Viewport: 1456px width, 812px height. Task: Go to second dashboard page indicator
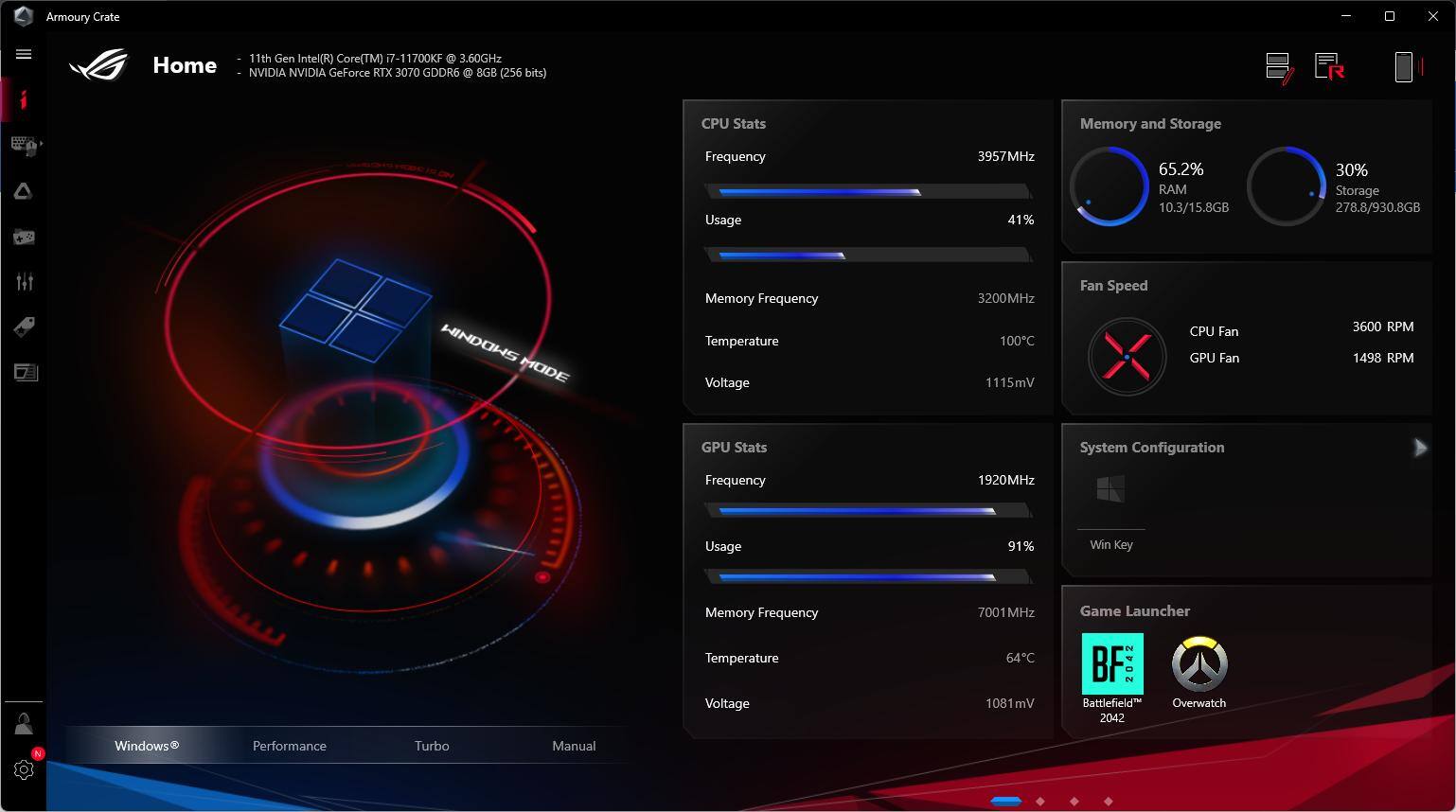point(1040,802)
